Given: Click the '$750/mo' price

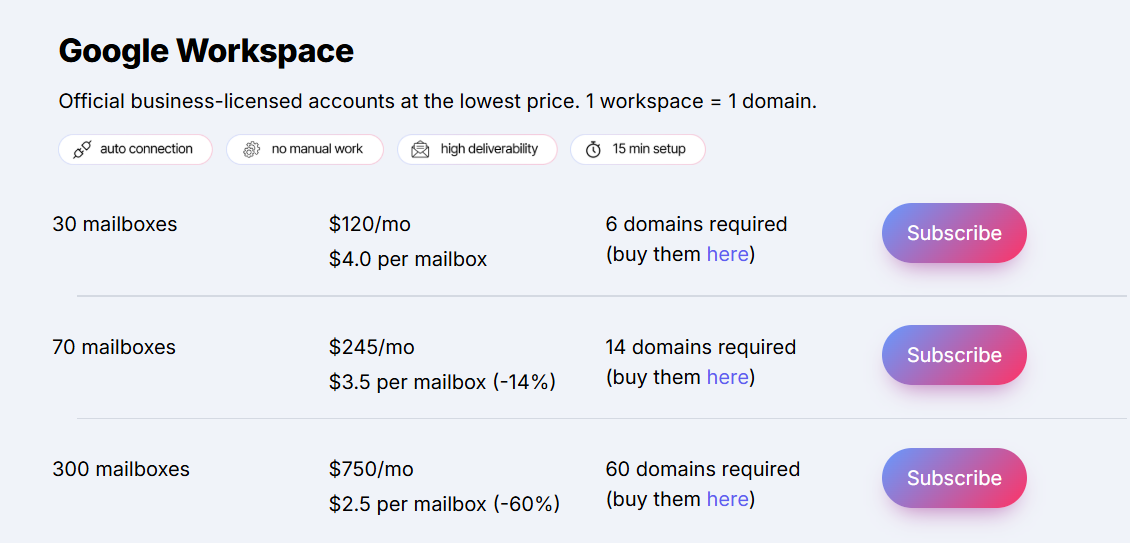Looking at the screenshot, I should click(371, 469).
